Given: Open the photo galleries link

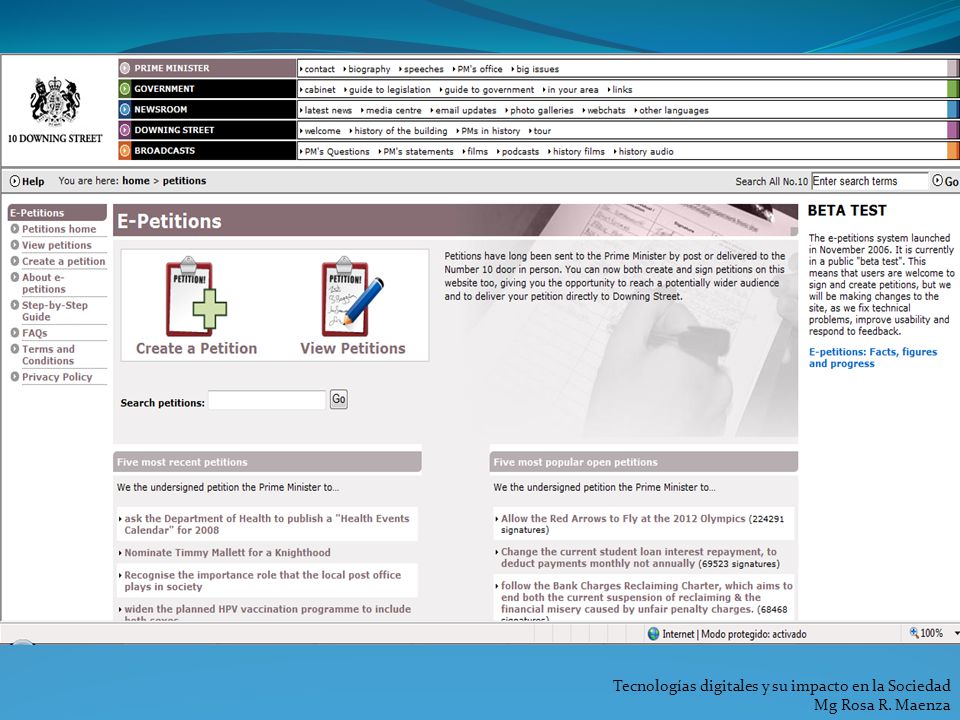Looking at the screenshot, I should pyautogui.click(x=541, y=110).
